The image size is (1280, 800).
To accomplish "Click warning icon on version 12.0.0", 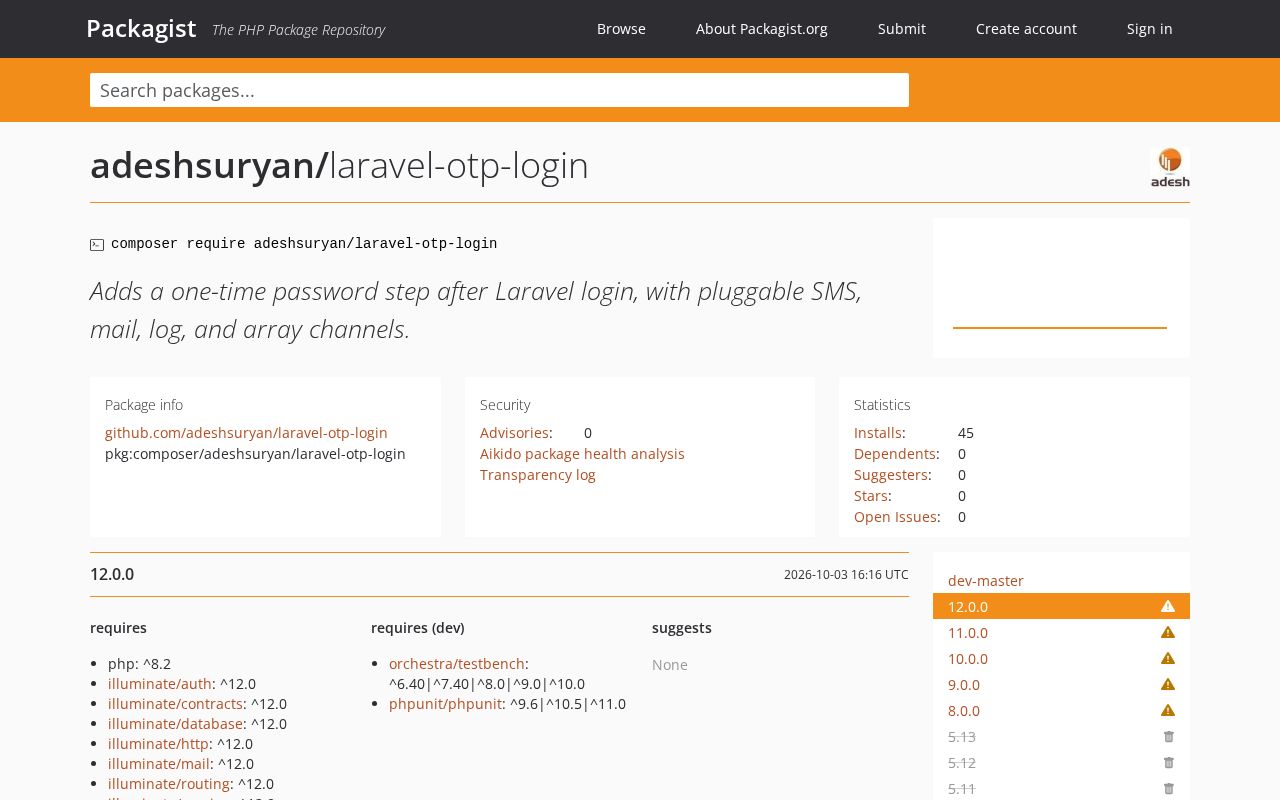I will pos(1168,607).
